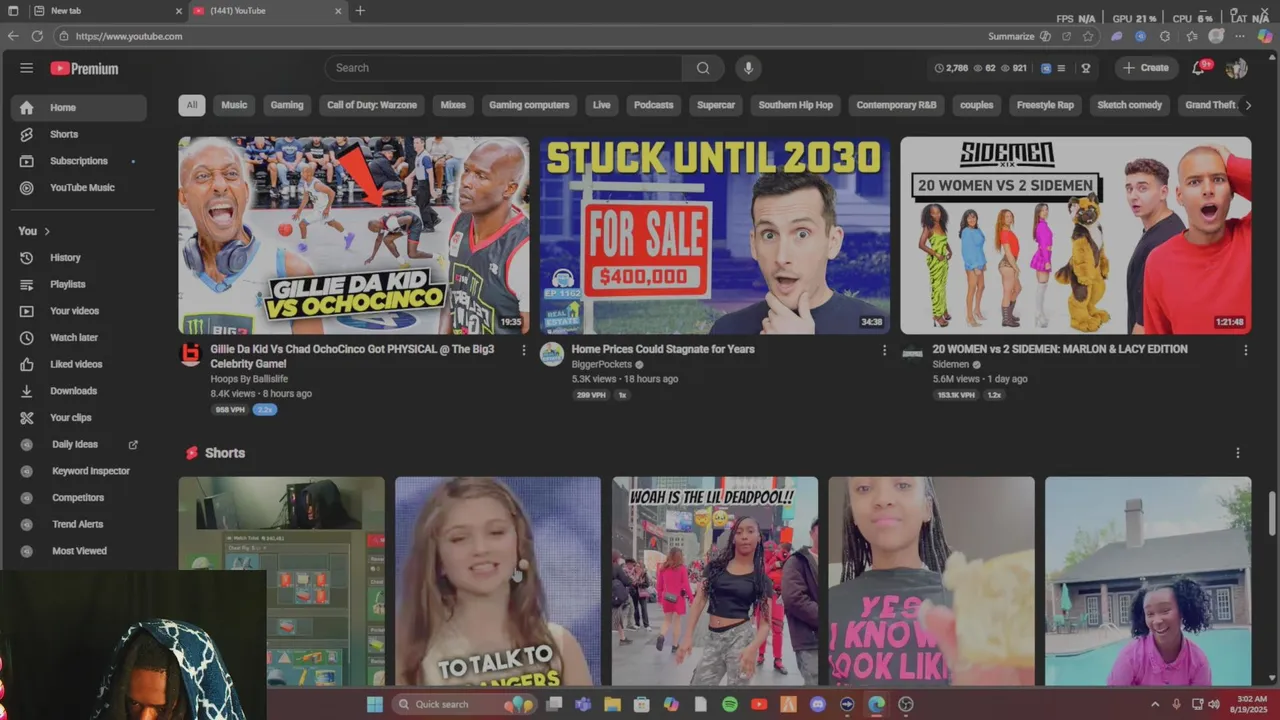Click the YouTube search input field
The image size is (1280, 720).
pos(504,68)
